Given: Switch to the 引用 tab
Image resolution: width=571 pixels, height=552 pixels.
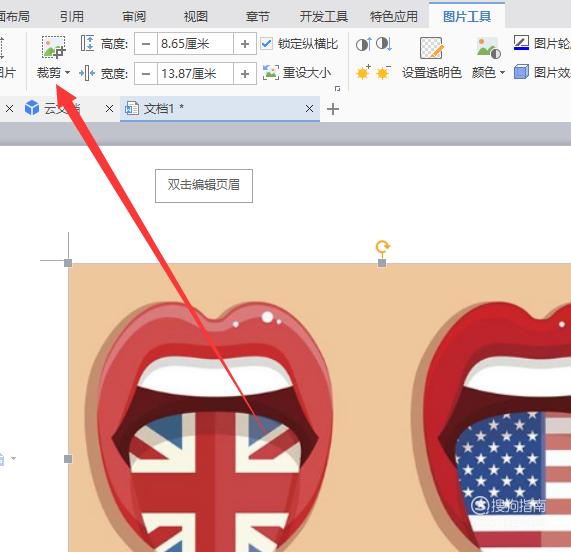Looking at the screenshot, I should [72, 16].
